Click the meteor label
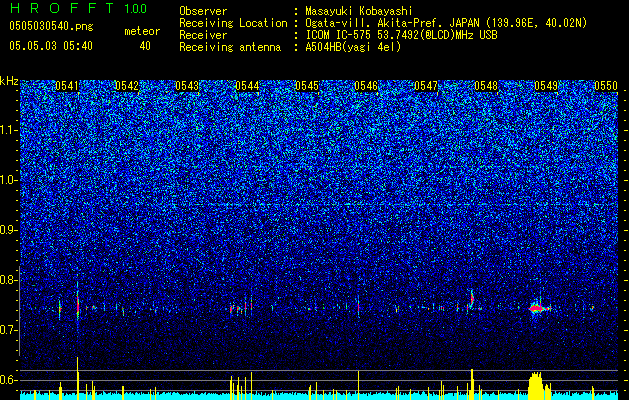Viewport: 629px width, 400px height. pos(142,31)
